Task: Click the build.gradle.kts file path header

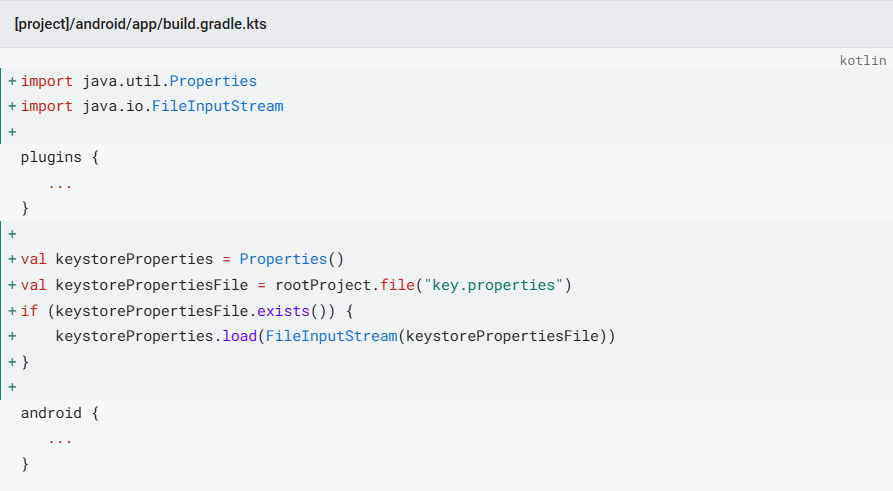Action: tap(140, 23)
